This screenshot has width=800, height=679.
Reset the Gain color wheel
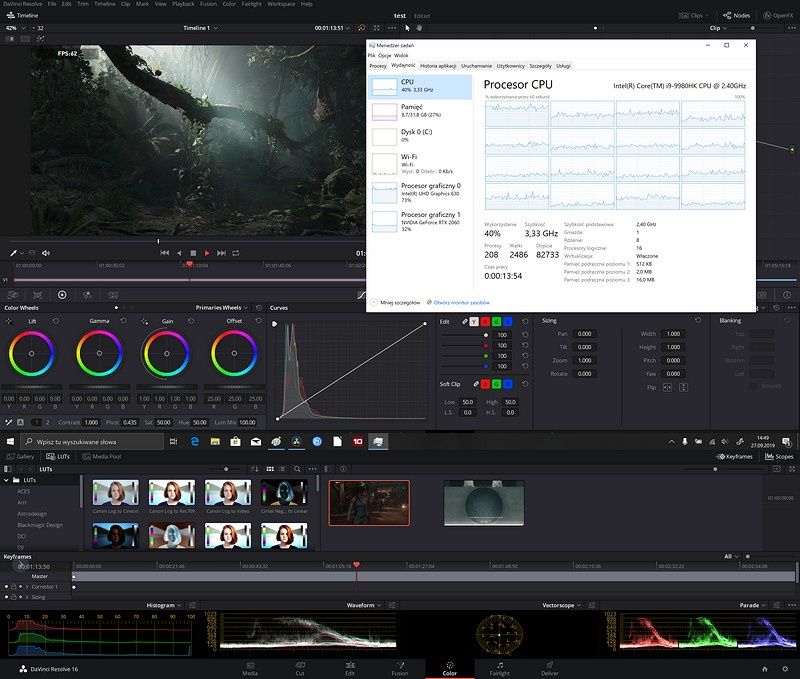point(191,321)
